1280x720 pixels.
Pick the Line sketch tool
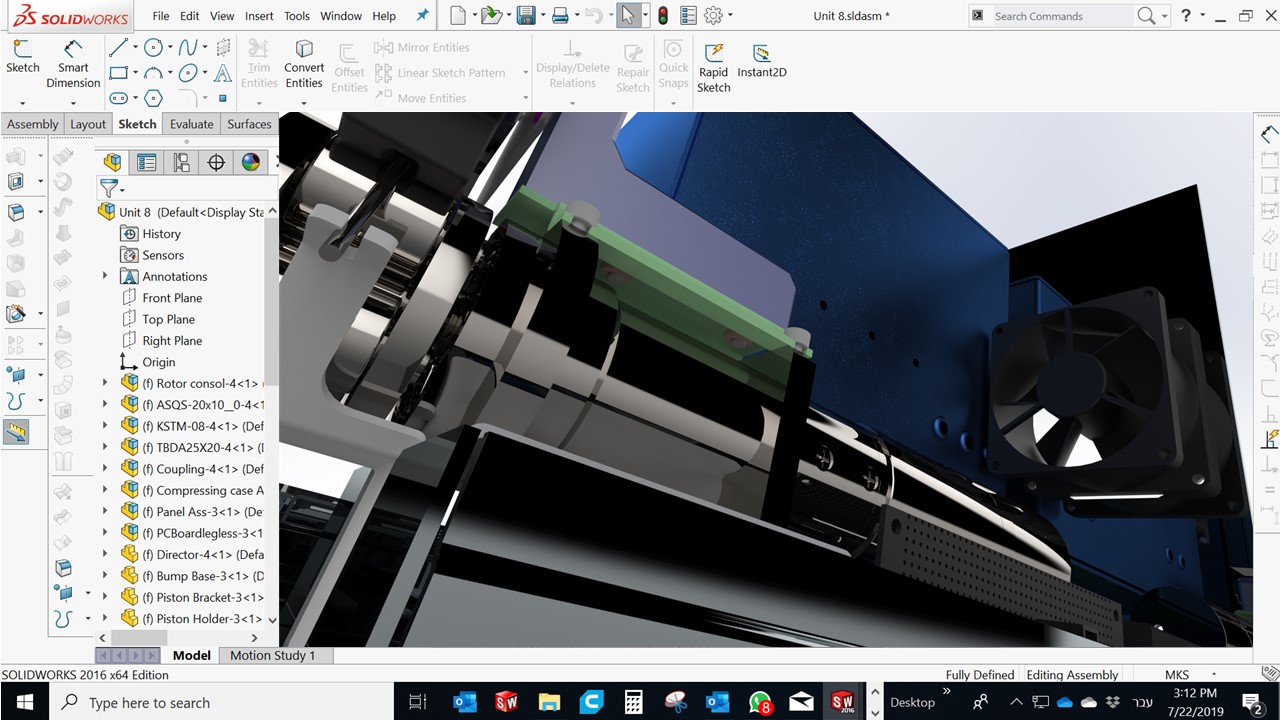pos(118,47)
